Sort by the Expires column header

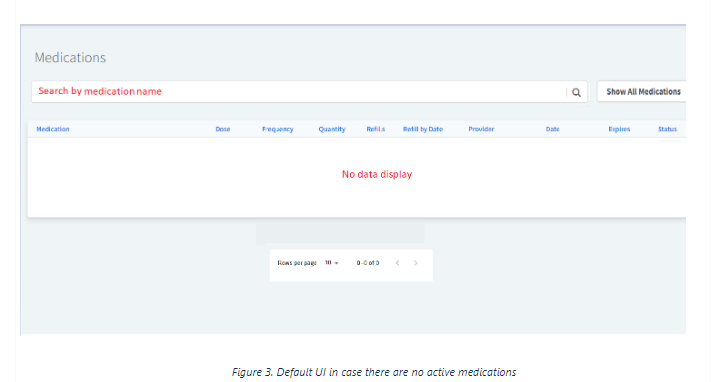[x=619, y=129]
